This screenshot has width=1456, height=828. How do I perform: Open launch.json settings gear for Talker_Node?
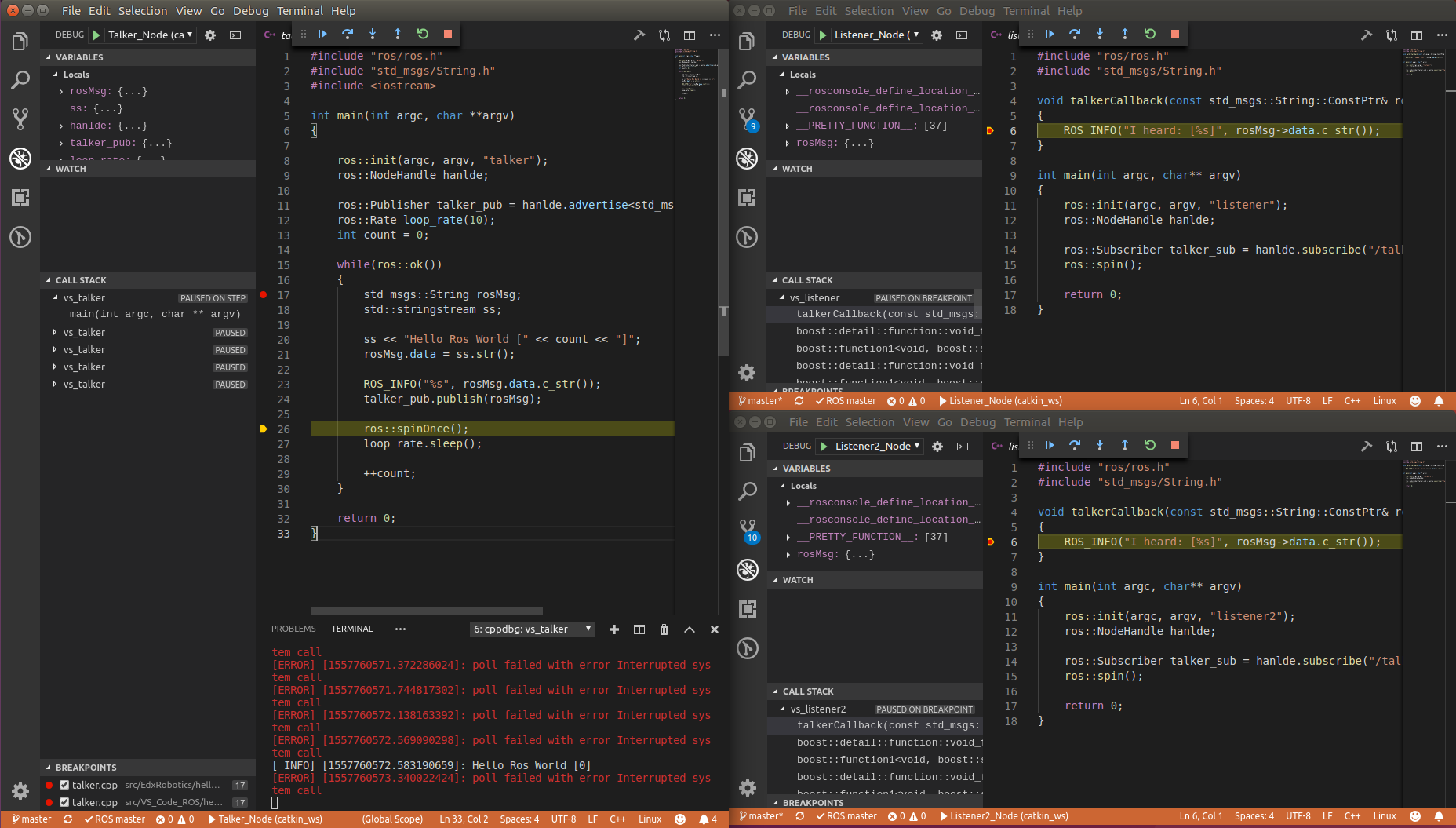210,35
